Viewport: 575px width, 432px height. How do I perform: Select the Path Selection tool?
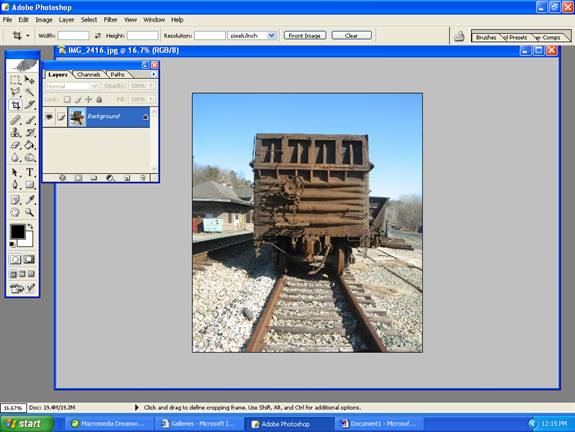pos(15,172)
